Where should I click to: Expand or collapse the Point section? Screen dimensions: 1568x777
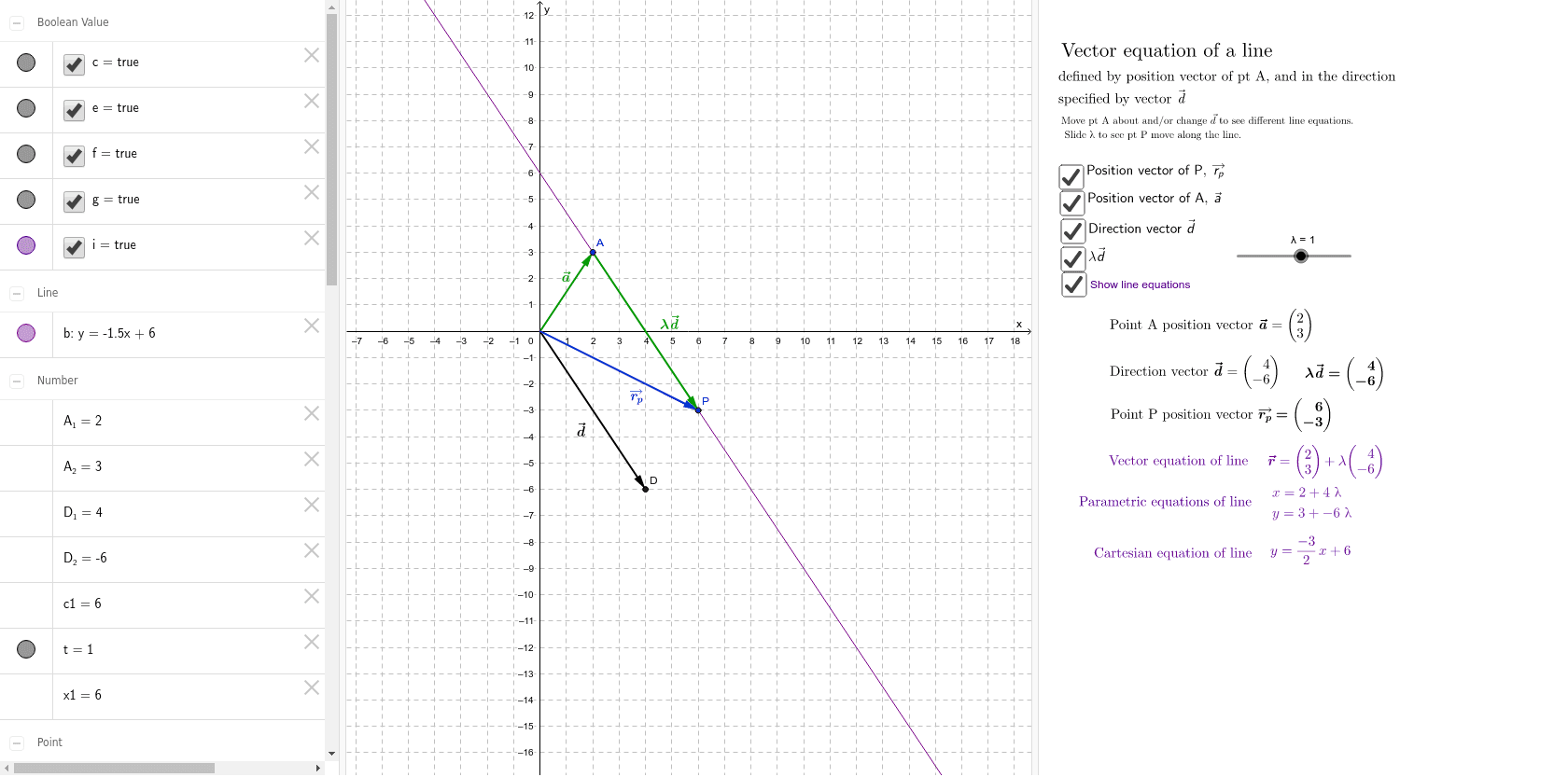pos(17,742)
